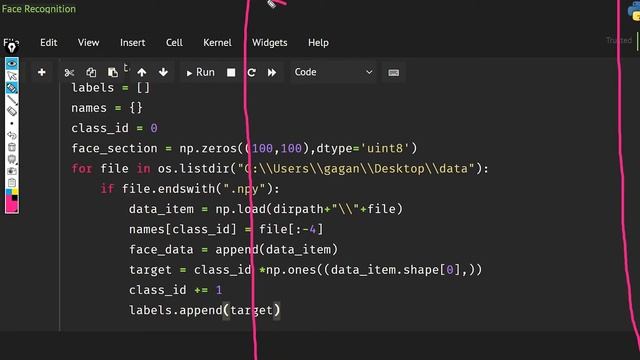Click the 'class_id = 0' code line
This screenshot has width=640, height=360.
click(x=114, y=128)
